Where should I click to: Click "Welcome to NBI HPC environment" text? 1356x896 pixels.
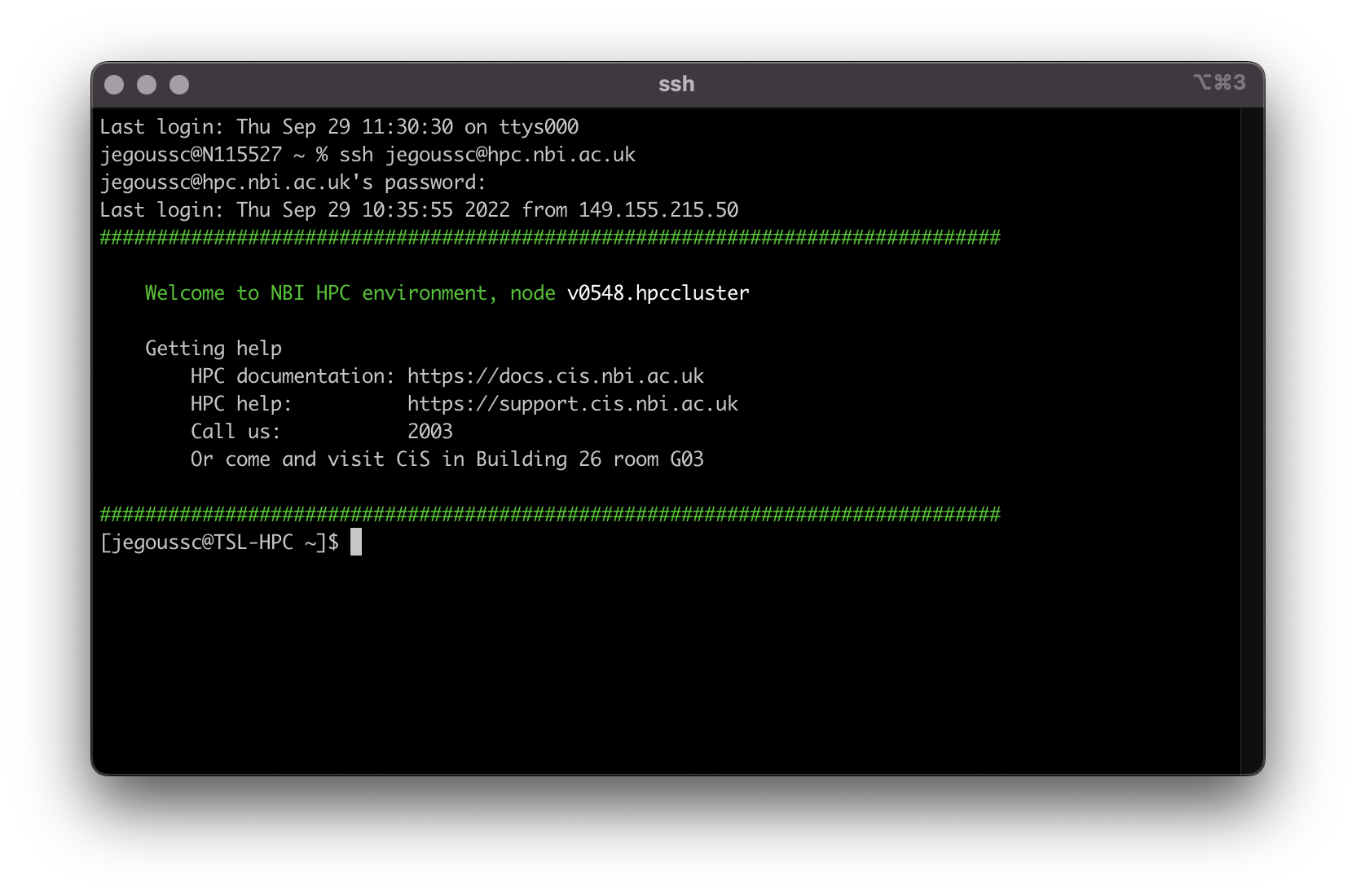pyautogui.click(x=316, y=293)
